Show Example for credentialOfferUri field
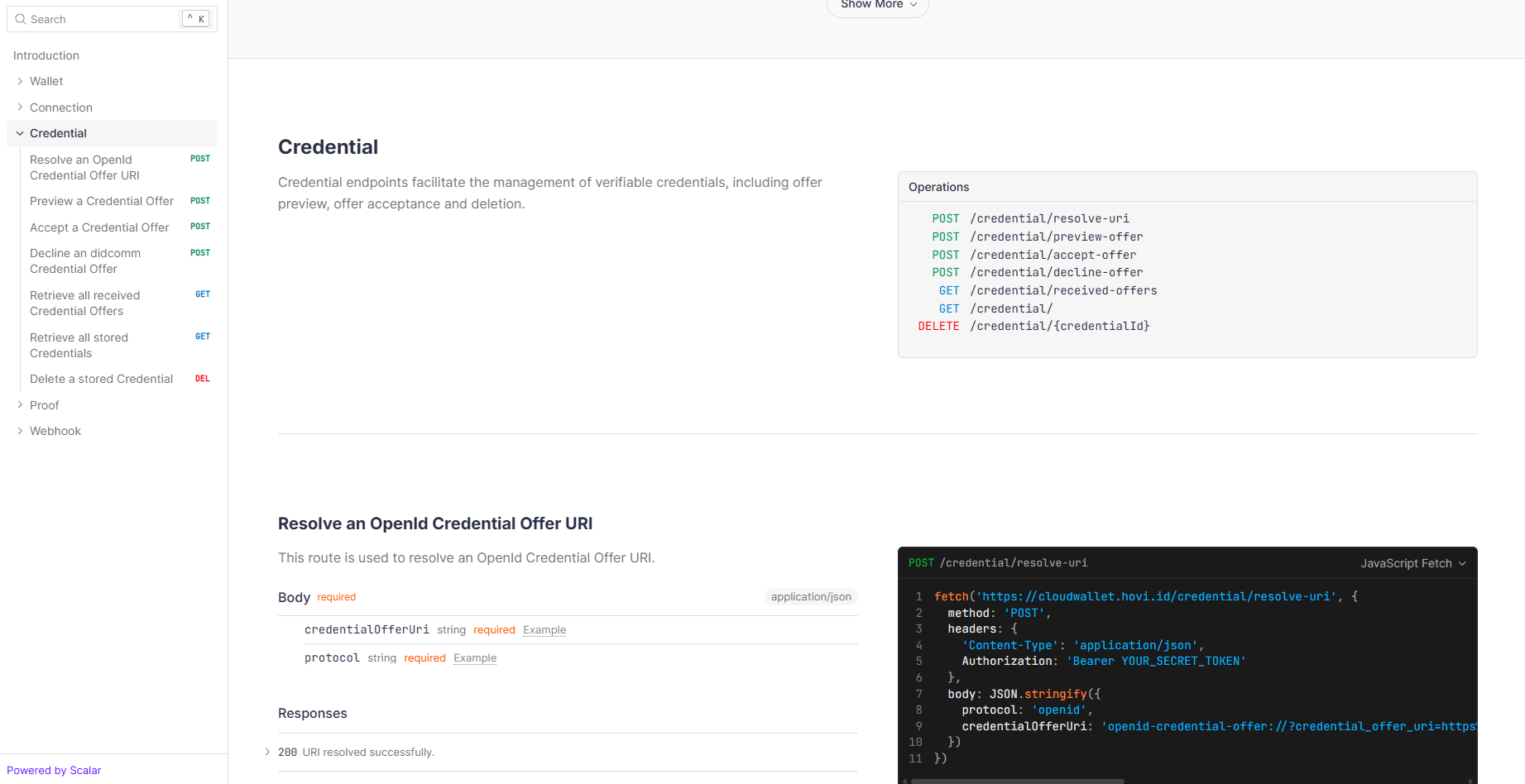1525x784 pixels. [x=544, y=630]
